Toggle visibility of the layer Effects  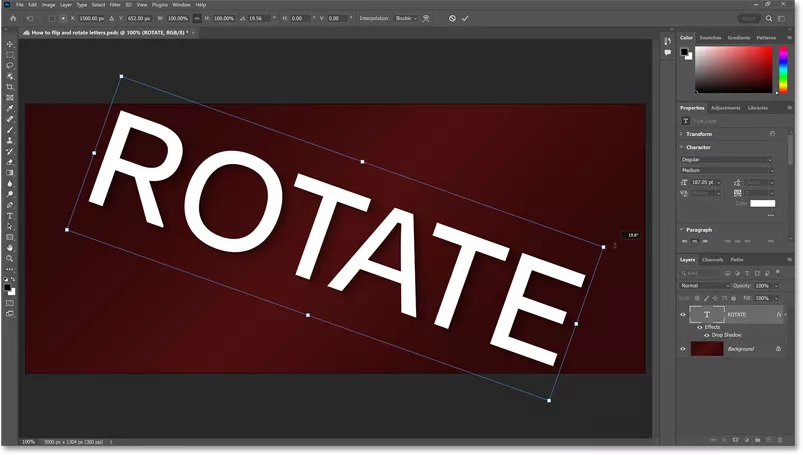point(700,327)
